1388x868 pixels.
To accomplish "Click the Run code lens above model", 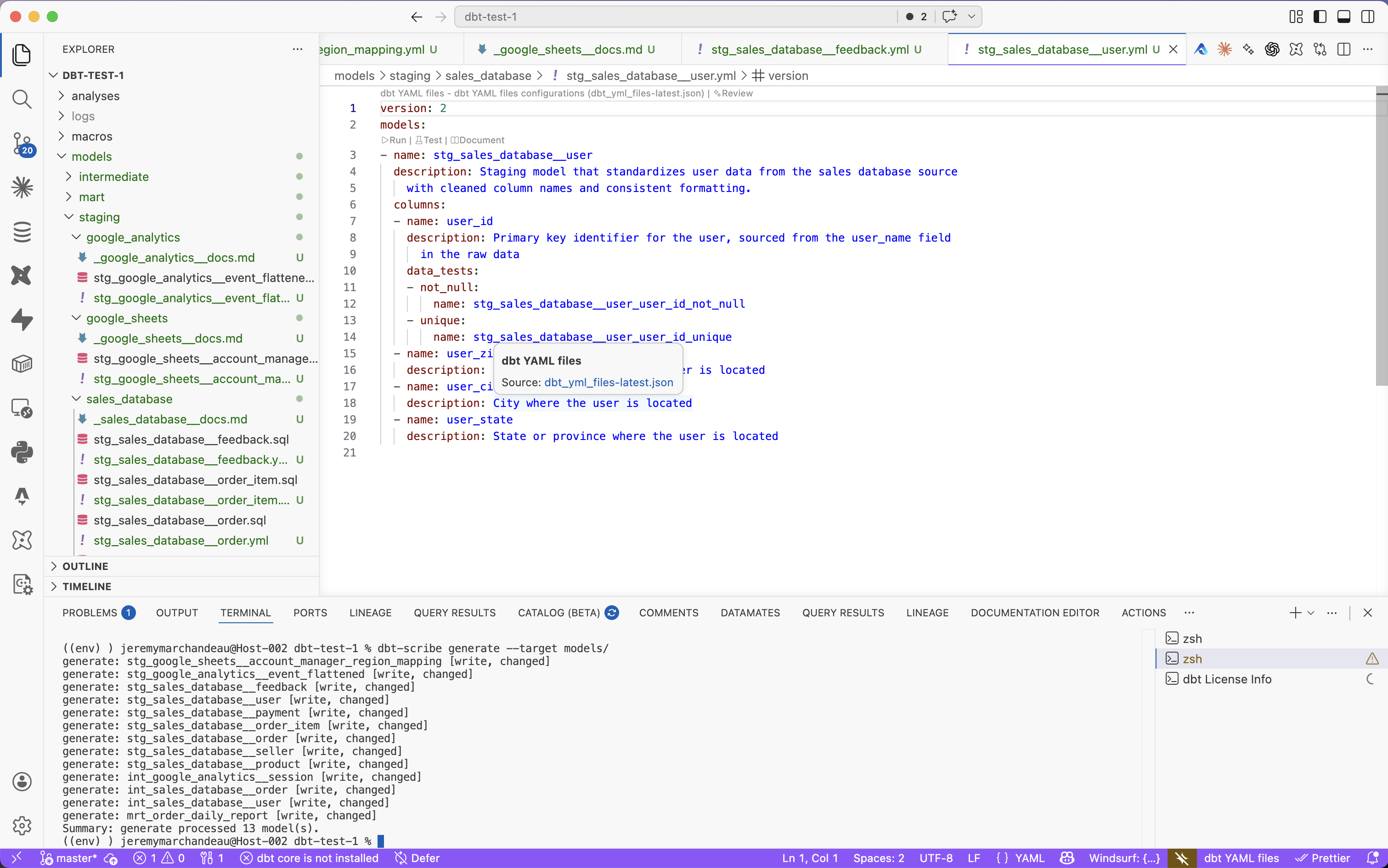I will [394, 140].
